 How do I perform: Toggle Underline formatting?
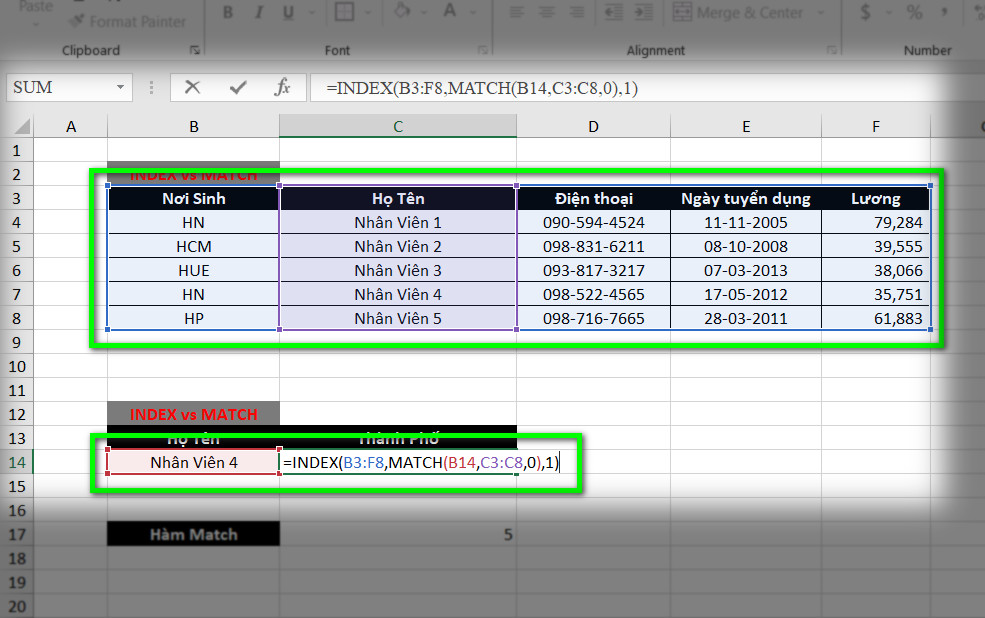point(288,13)
